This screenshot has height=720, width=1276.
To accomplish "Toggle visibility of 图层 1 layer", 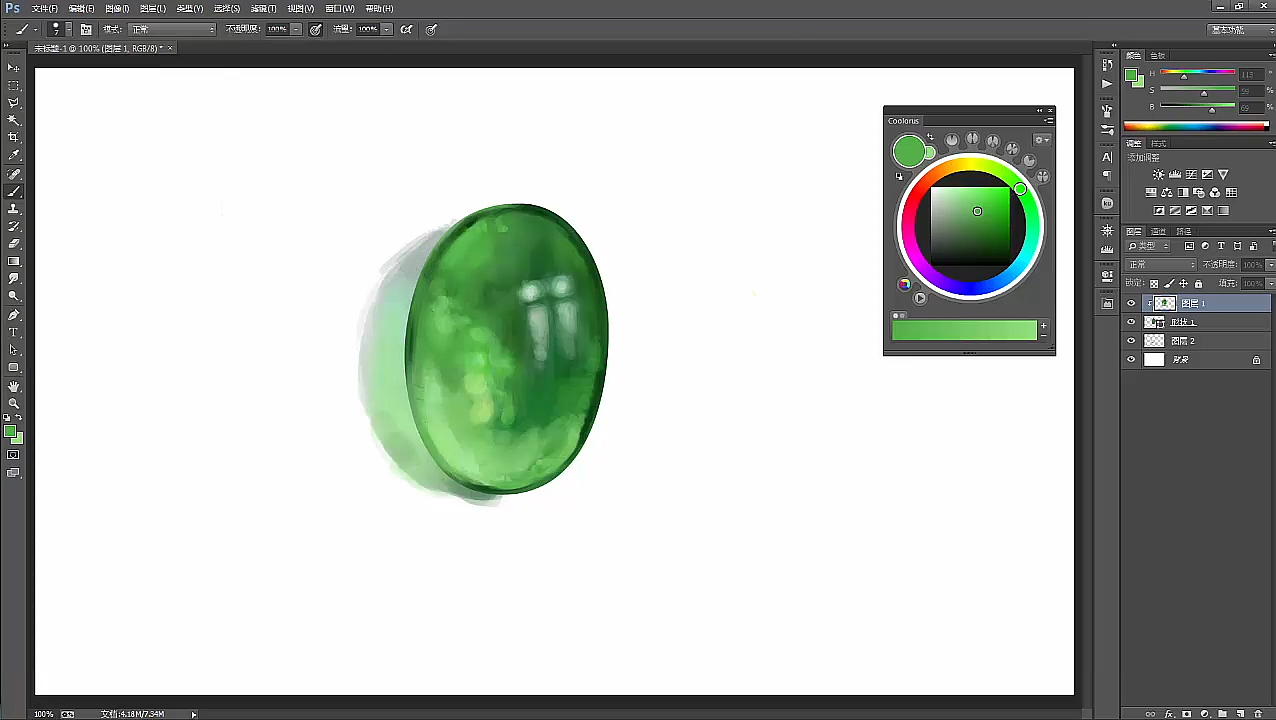I will [1131, 303].
